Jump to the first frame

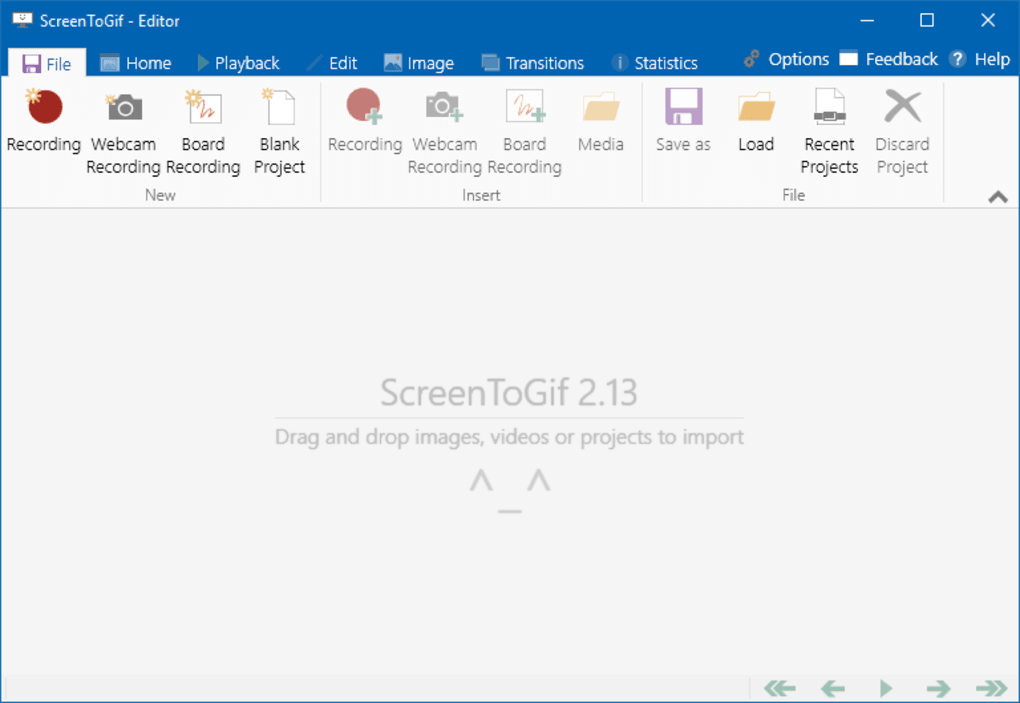pos(779,688)
